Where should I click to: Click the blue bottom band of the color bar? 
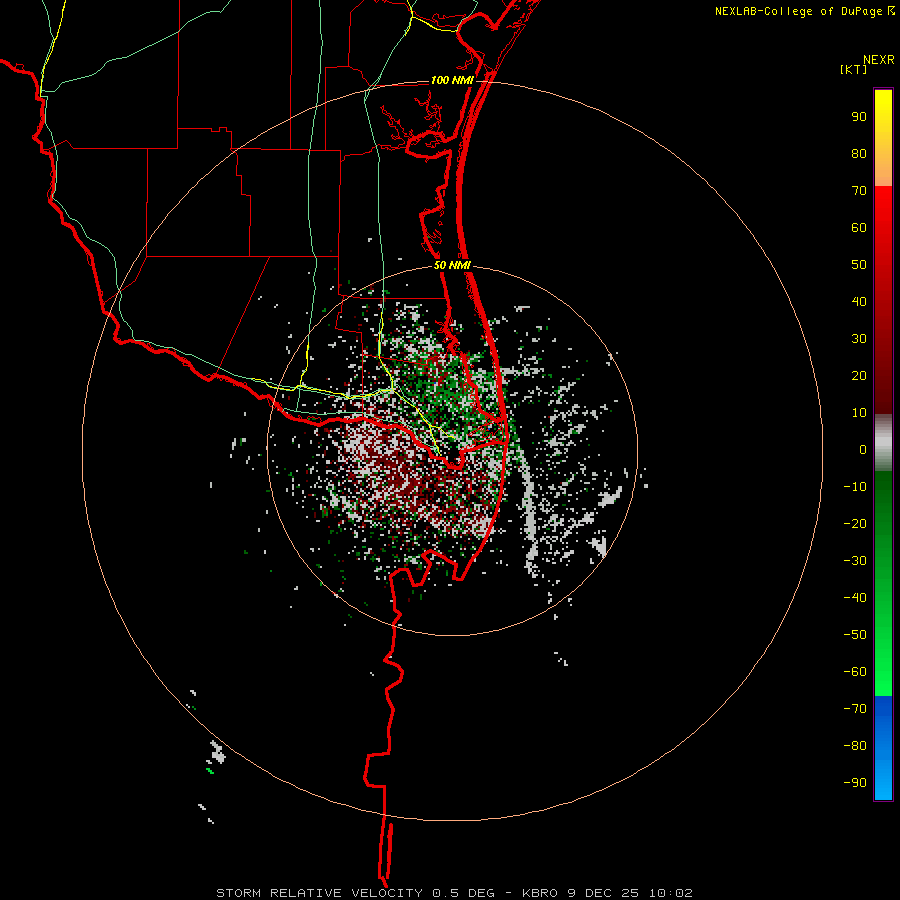tap(883, 747)
